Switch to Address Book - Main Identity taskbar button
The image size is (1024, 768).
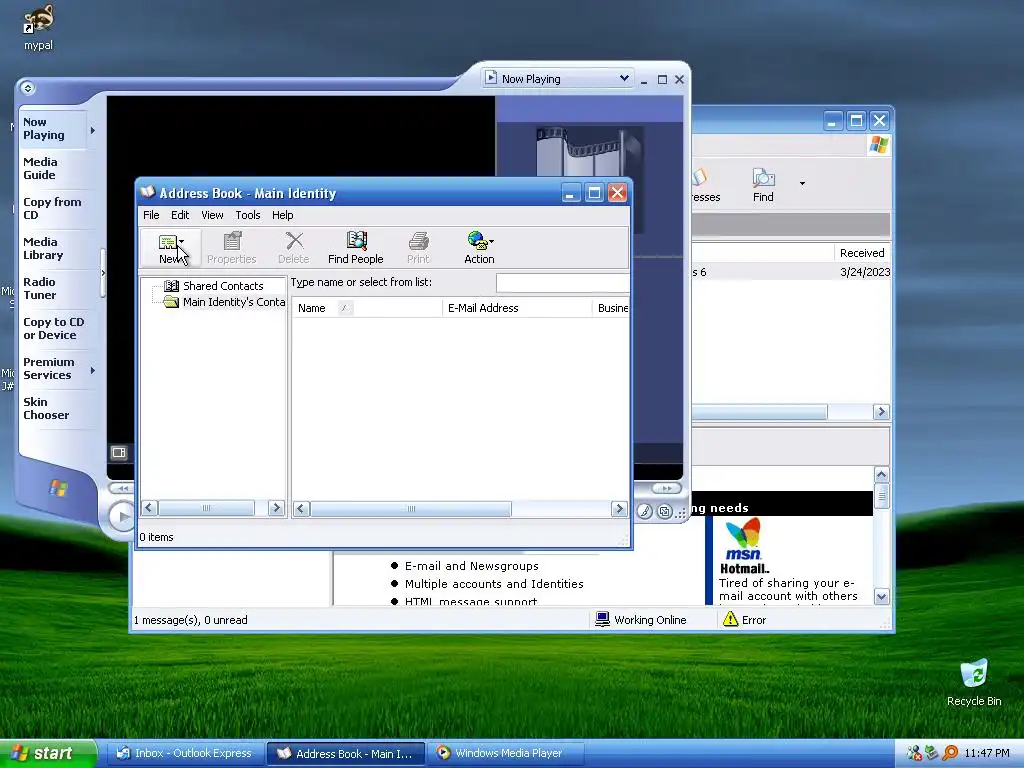point(346,753)
